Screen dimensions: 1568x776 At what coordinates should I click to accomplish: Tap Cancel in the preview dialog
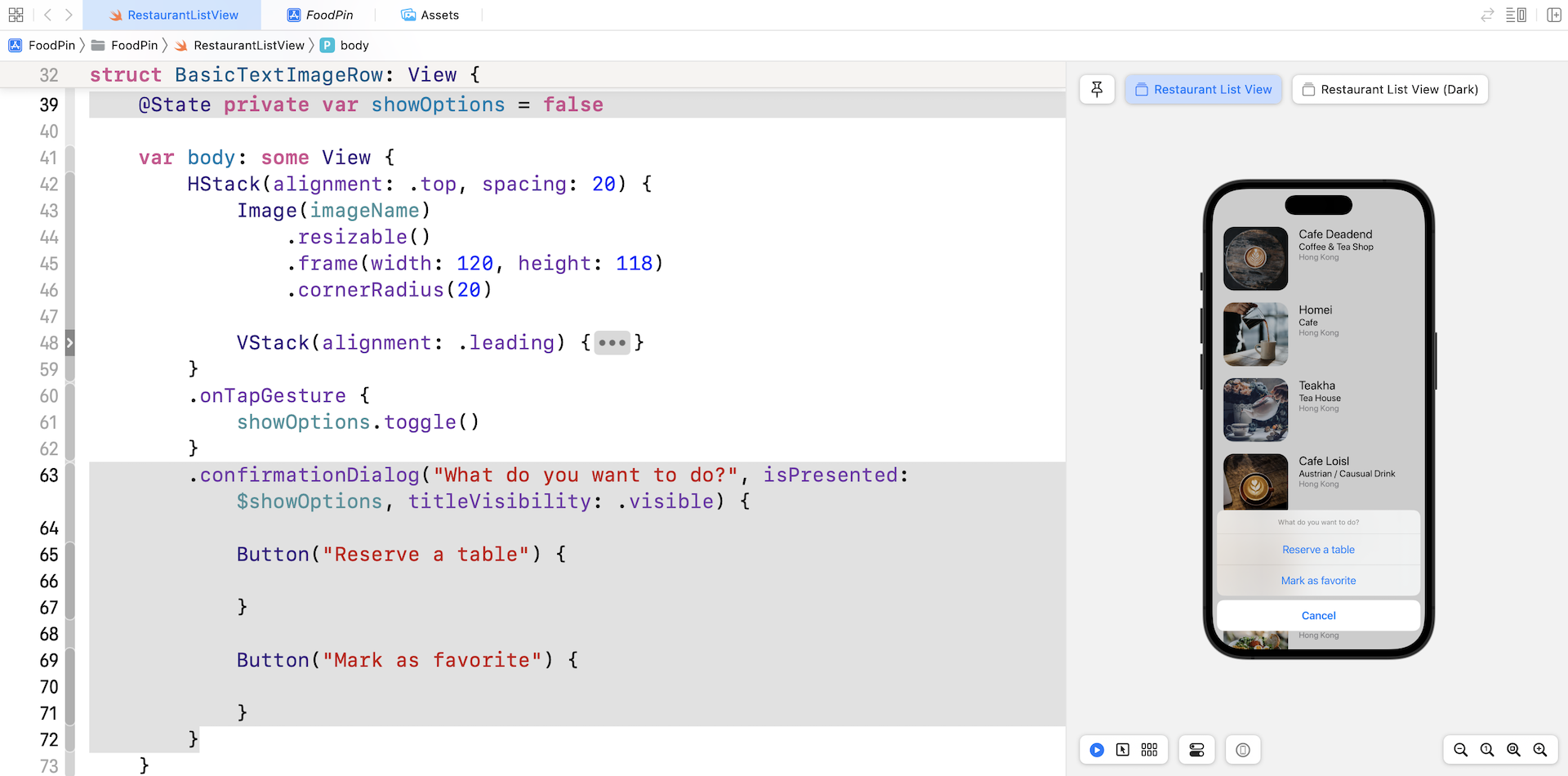[x=1318, y=616]
